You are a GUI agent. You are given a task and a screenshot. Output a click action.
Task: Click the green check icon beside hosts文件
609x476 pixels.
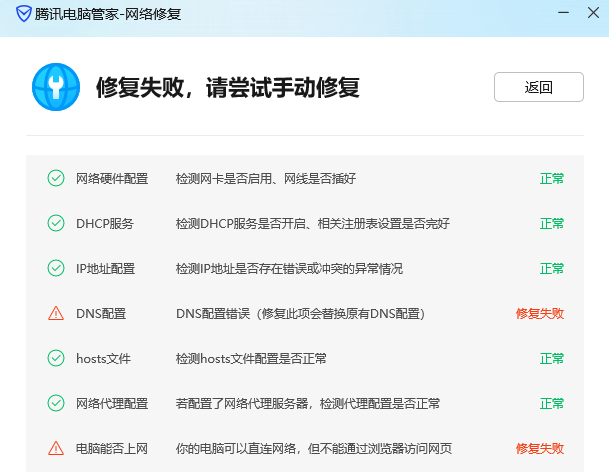(56, 358)
